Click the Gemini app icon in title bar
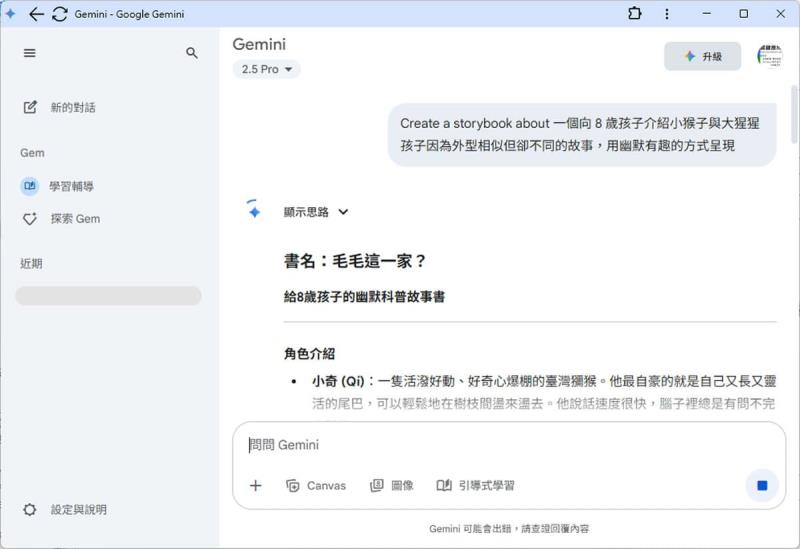The height and width of the screenshot is (549, 800). coord(10,14)
